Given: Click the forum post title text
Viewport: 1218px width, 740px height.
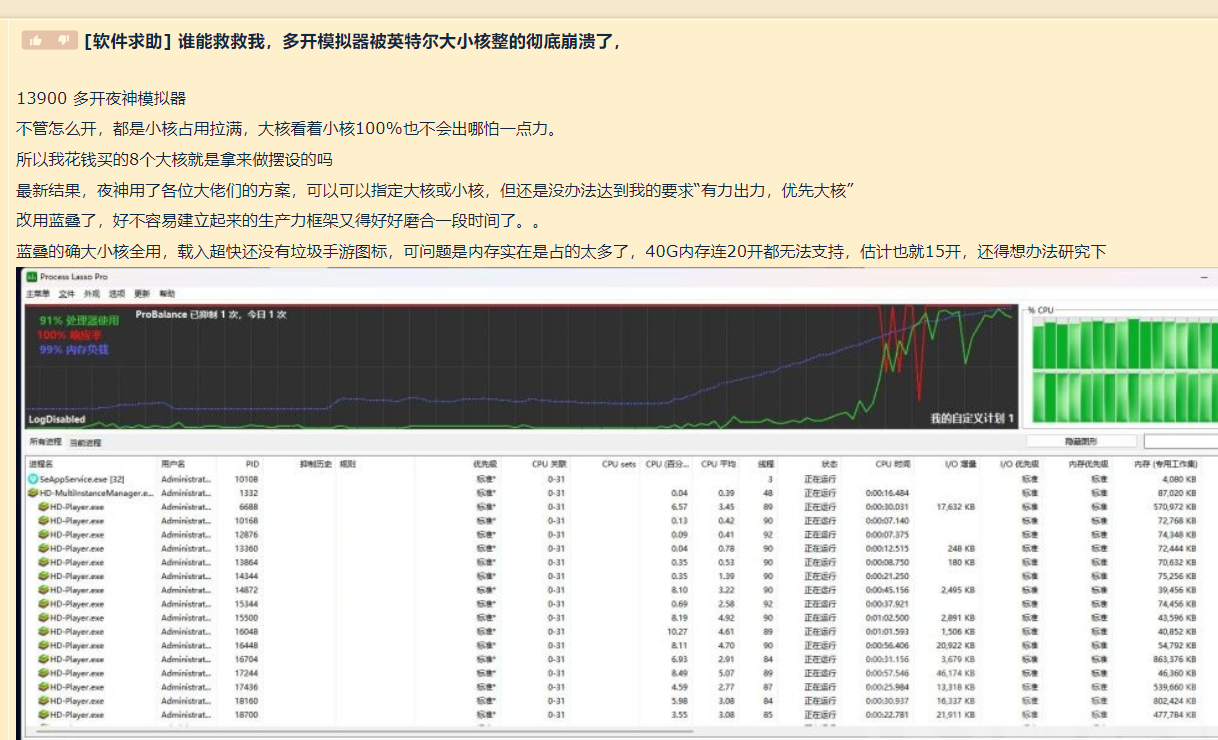Looking at the screenshot, I should coord(353,41).
